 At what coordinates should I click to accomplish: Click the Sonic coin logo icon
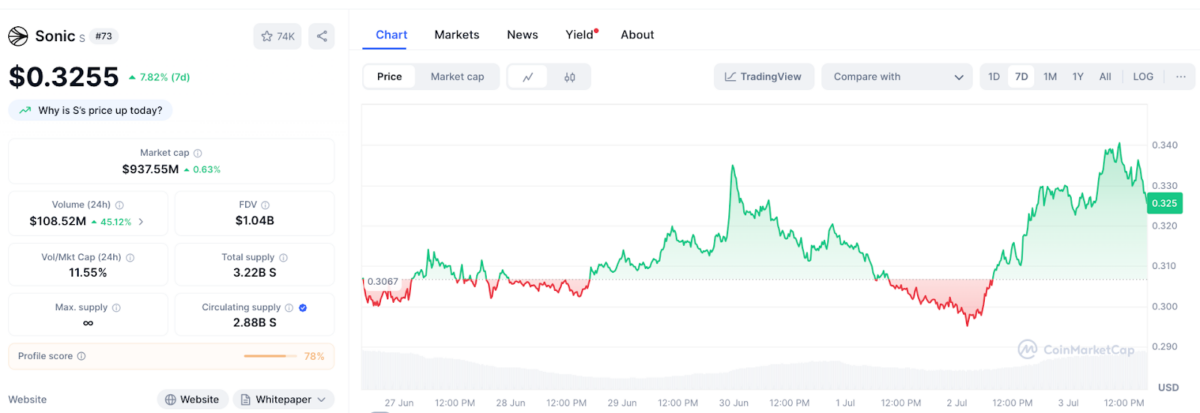click(x=18, y=36)
